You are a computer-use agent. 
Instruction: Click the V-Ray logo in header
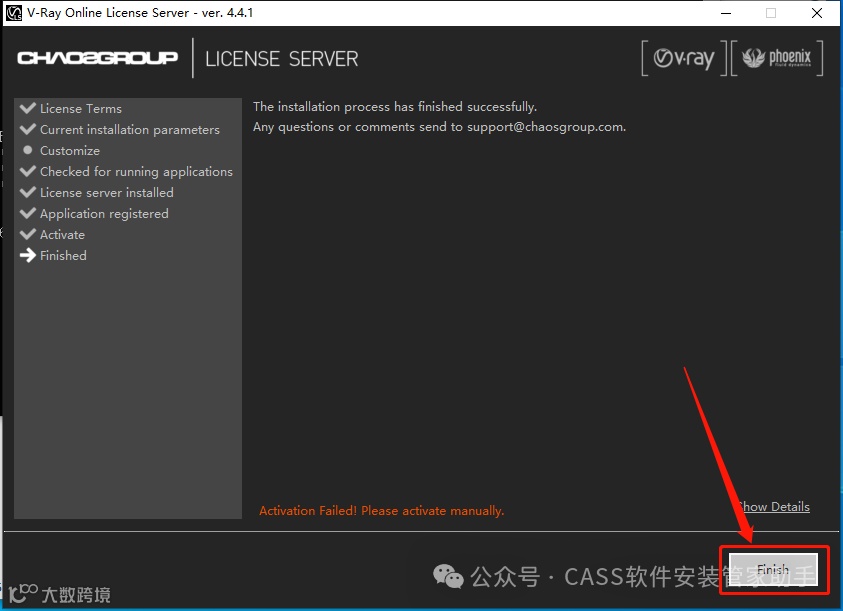point(684,58)
